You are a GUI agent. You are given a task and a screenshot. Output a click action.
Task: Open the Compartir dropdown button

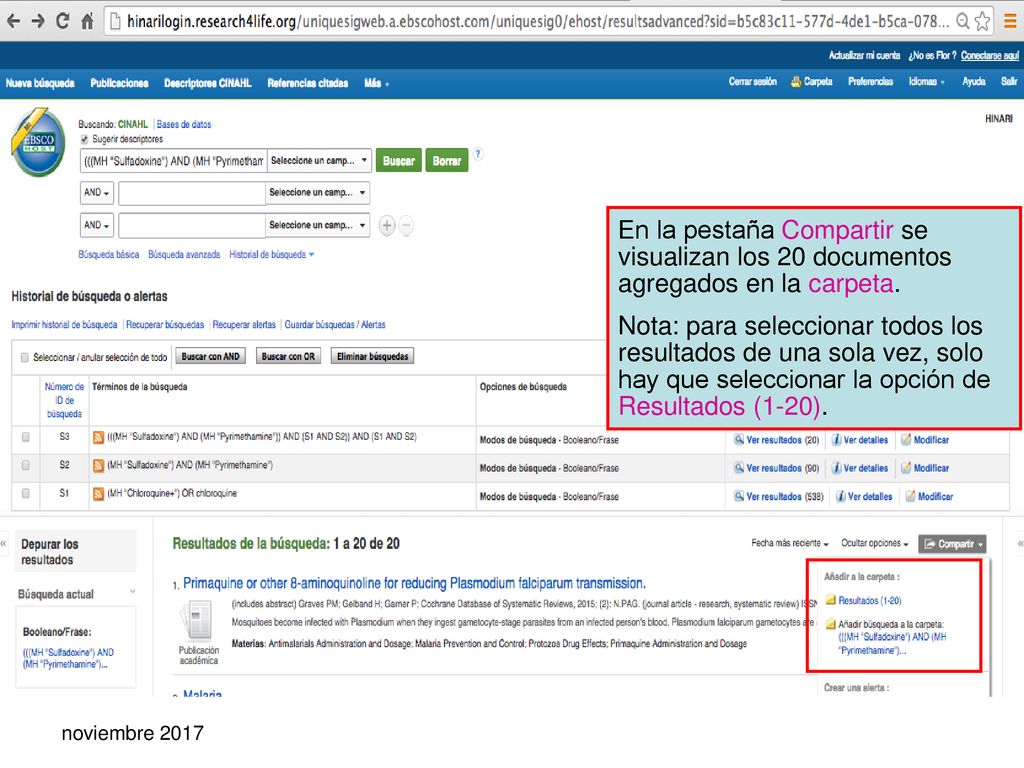tap(952, 544)
